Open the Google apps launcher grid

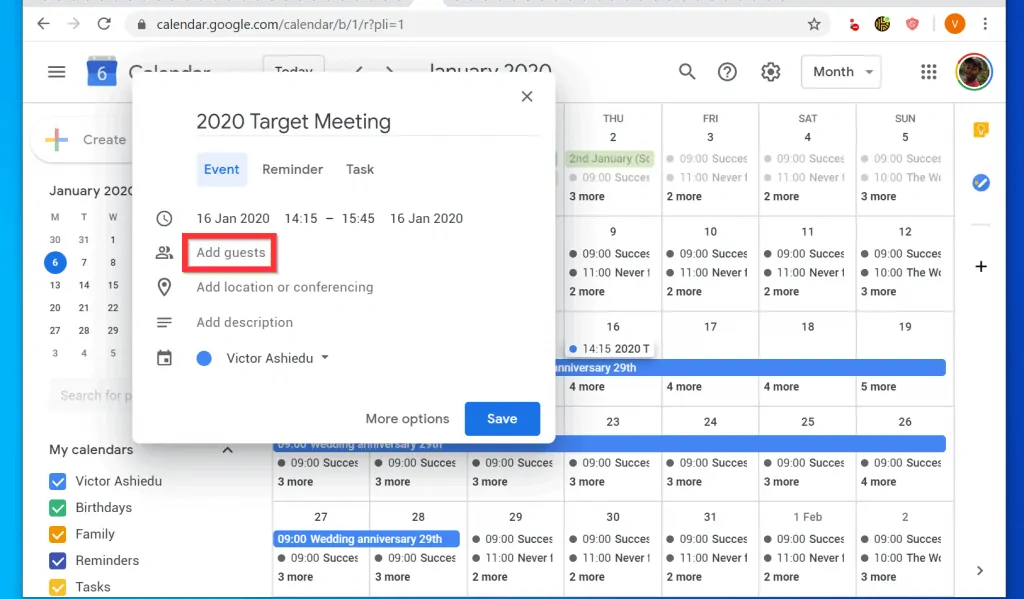click(x=928, y=71)
